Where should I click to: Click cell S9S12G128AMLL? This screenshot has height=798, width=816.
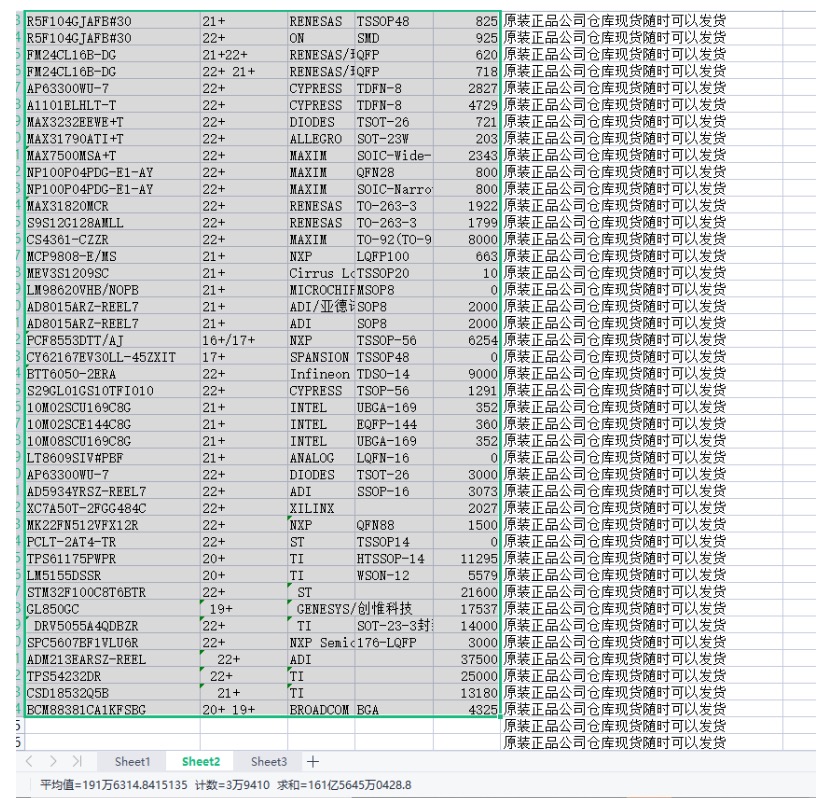coord(112,223)
